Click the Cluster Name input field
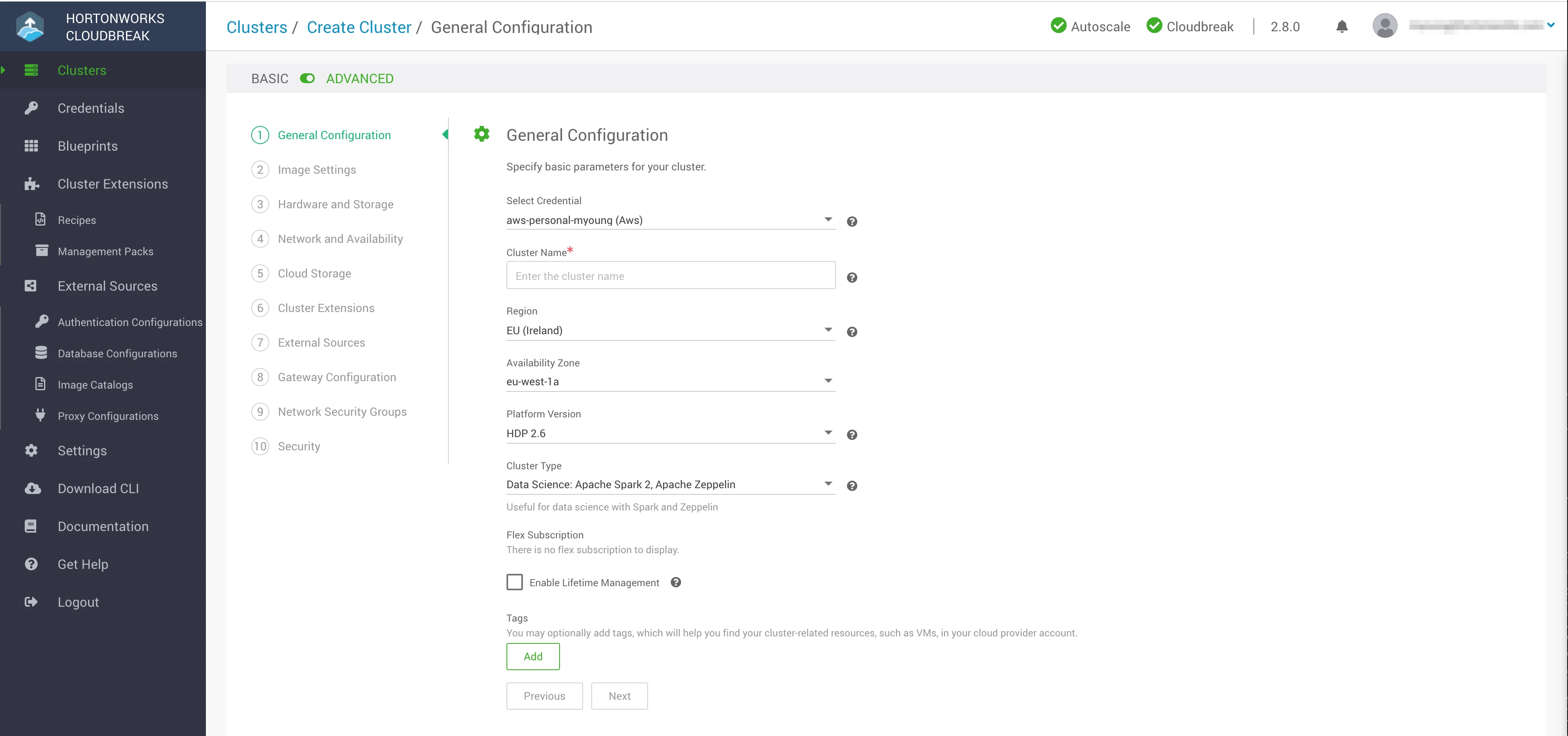1568x736 pixels. [670, 275]
